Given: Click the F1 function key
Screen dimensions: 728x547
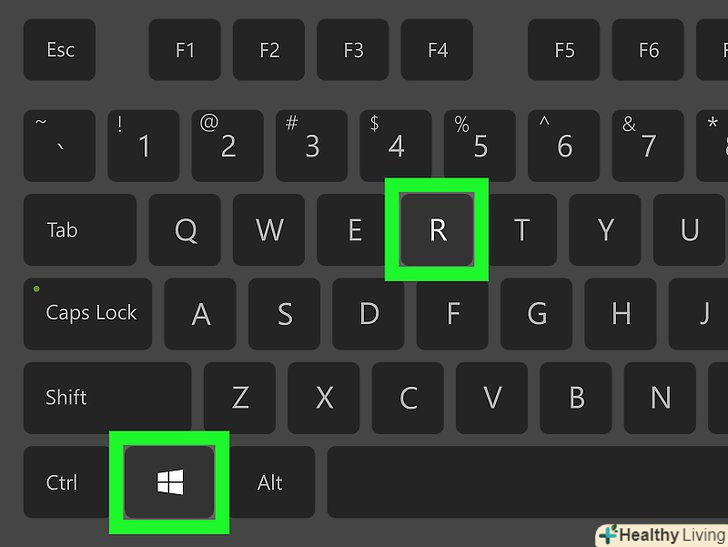Looking at the screenshot, I should pyautogui.click(x=185, y=50).
